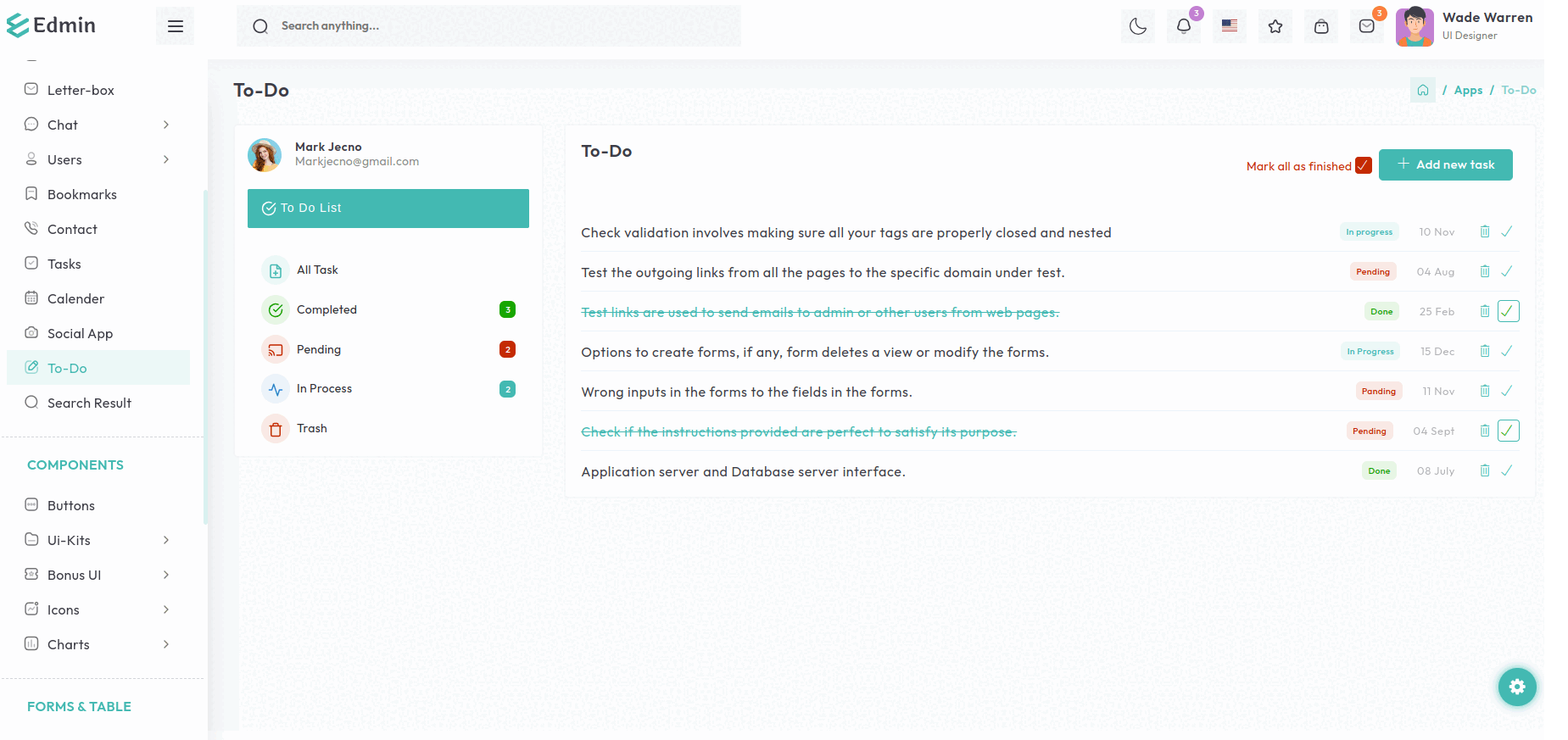Open the notifications bell
1568x740 pixels.
[x=1183, y=26]
